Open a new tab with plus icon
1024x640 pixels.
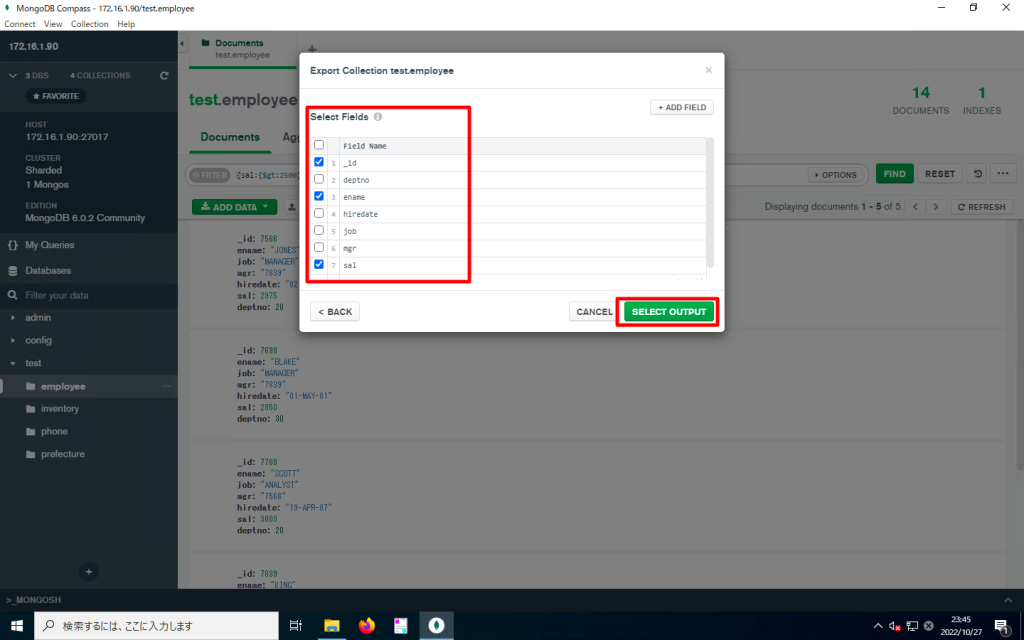(x=311, y=48)
